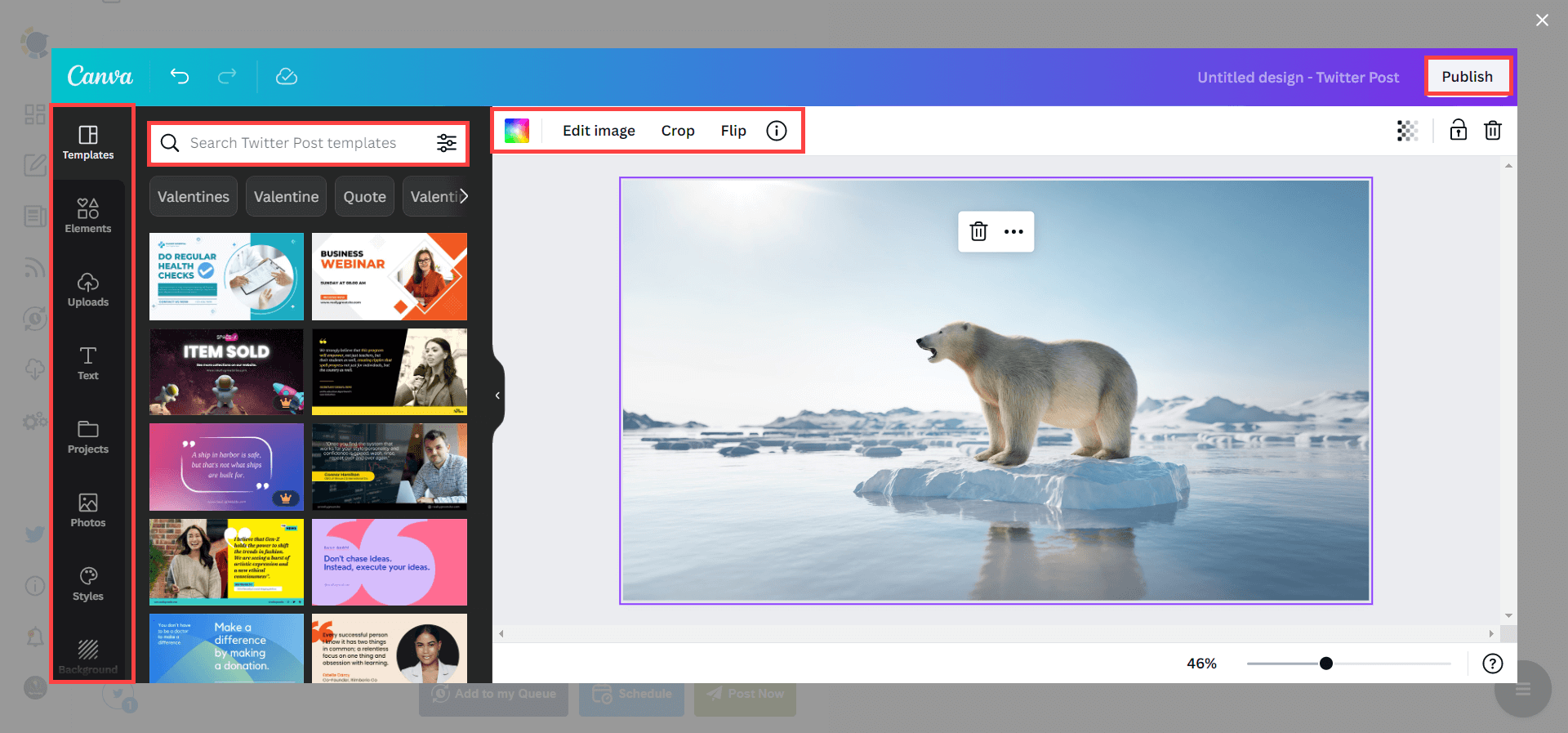The width and height of the screenshot is (1568, 733).
Task: Choose the black and yellow quote template with woman
Action: [390, 372]
